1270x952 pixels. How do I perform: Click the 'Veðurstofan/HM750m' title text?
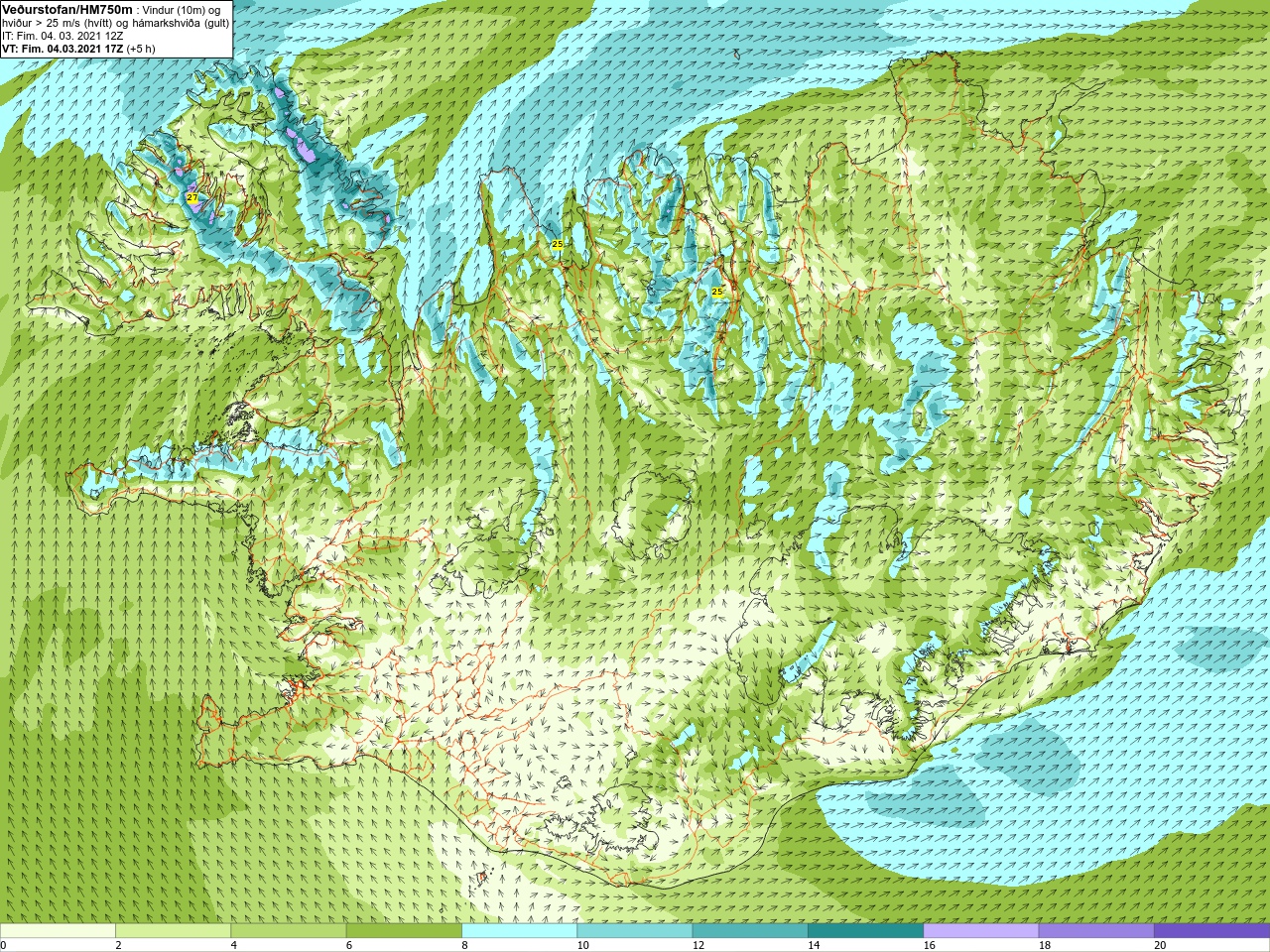coord(66,9)
